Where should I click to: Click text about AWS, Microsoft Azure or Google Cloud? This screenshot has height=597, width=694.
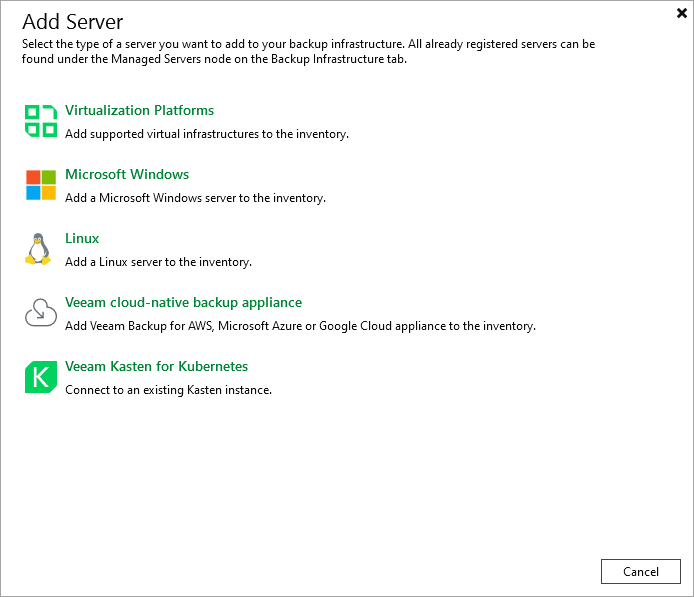[300, 326]
